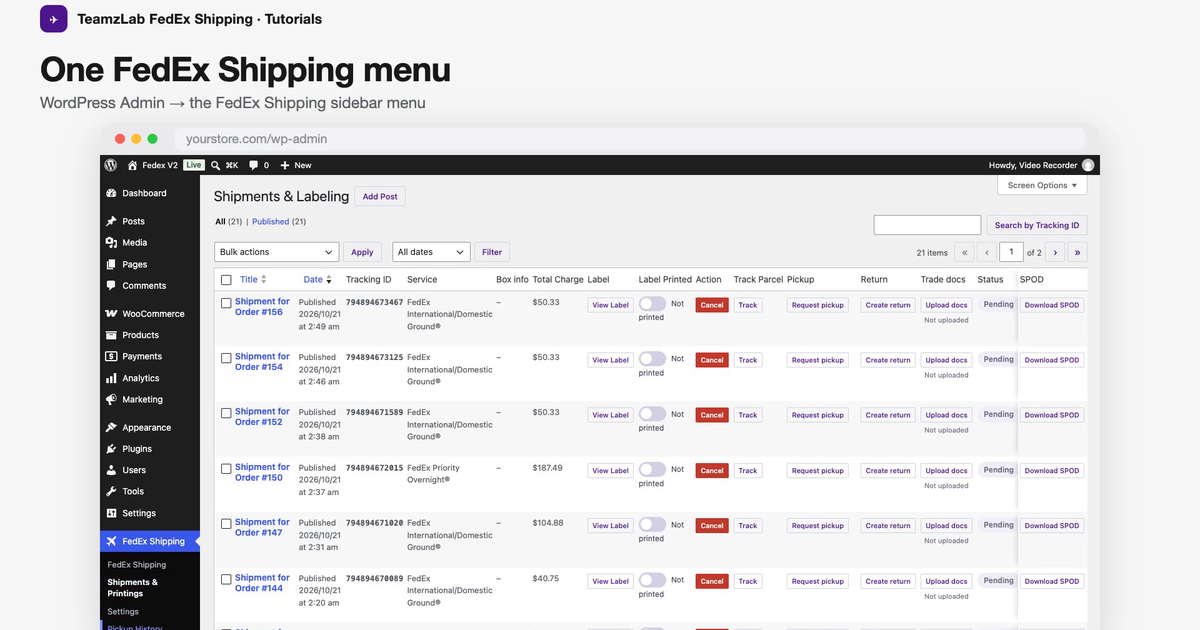Open Tools via the wrench icon

click(112, 491)
